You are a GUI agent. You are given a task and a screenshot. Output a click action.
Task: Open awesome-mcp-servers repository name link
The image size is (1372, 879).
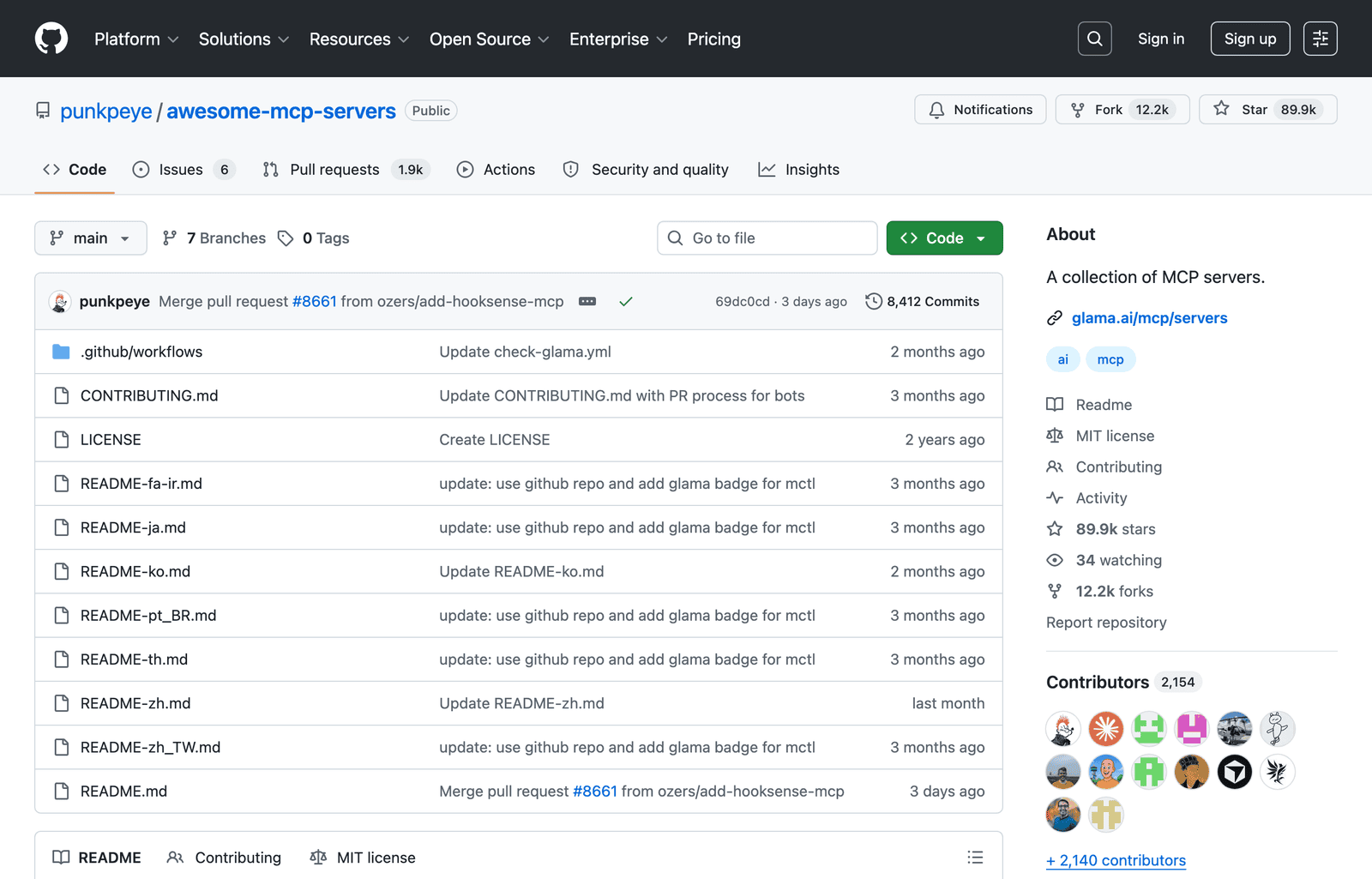(x=281, y=111)
